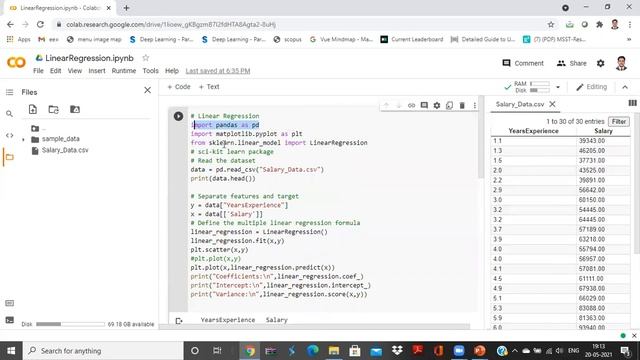This screenshot has height=360, width=640.
Task: Open the Windows Start menu
Action: click(x=11, y=351)
